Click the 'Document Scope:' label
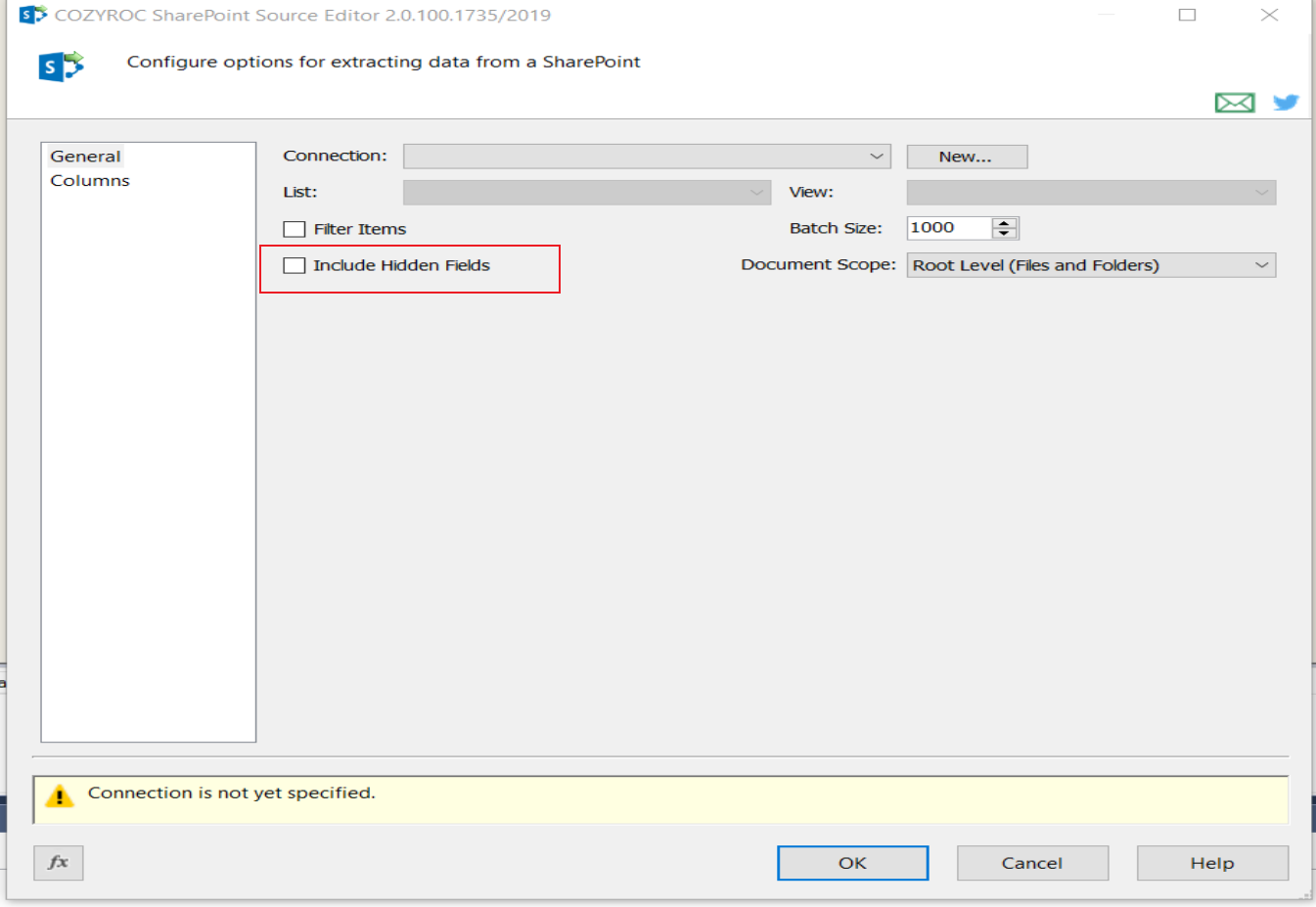Image resolution: width=1316 pixels, height=907 pixels. [818, 265]
